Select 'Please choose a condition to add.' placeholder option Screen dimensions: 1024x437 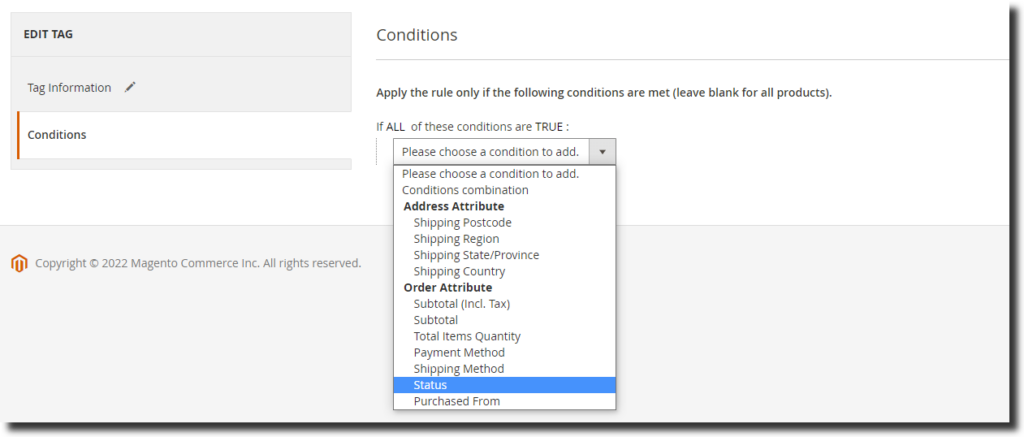(x=490, y=174)
